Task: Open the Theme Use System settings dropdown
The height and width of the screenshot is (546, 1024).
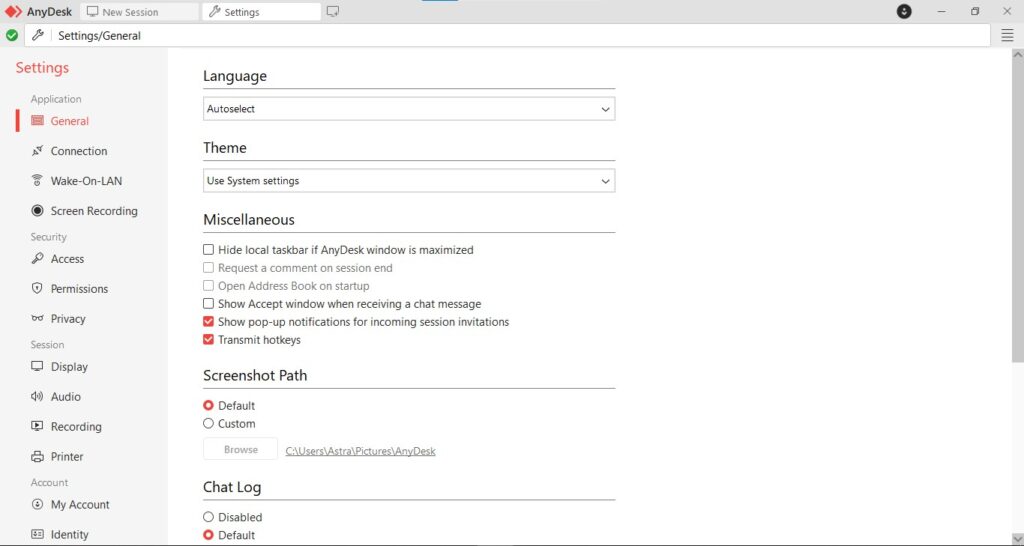Action: pyautogui.click(x=409, y=181)
